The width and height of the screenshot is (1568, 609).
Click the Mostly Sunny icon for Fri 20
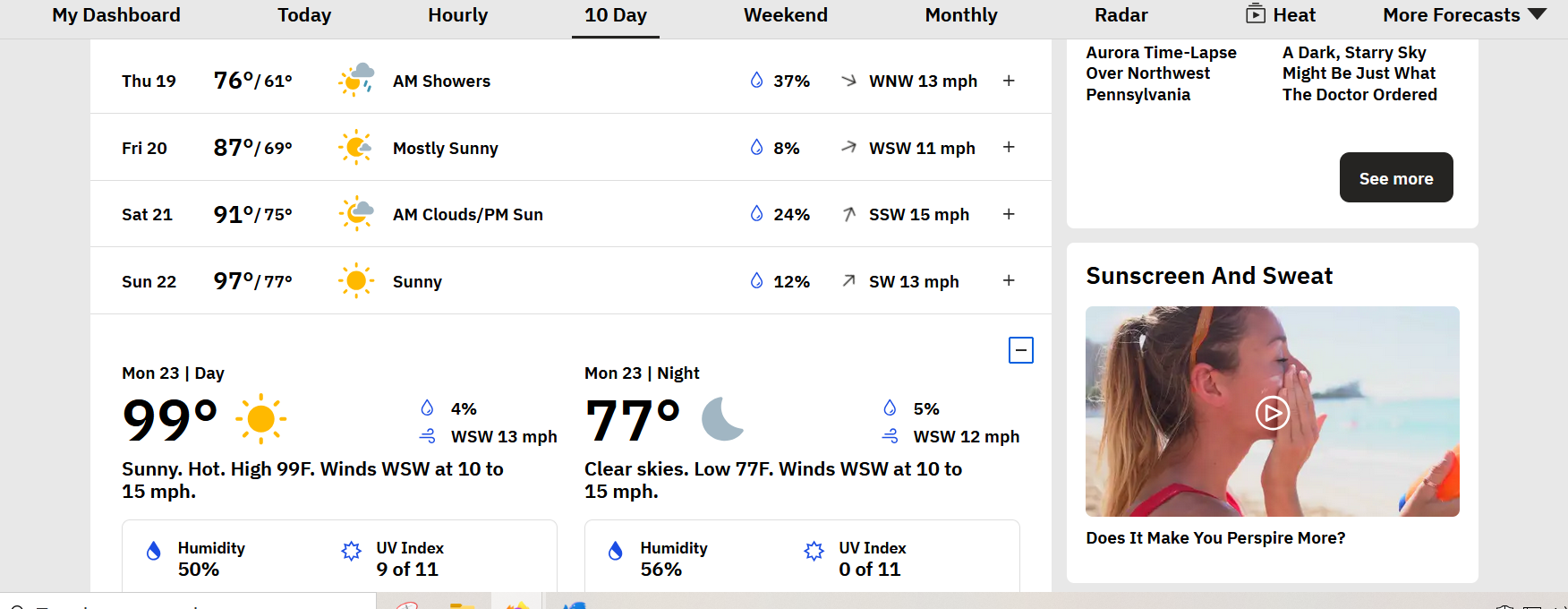point(356,147)
